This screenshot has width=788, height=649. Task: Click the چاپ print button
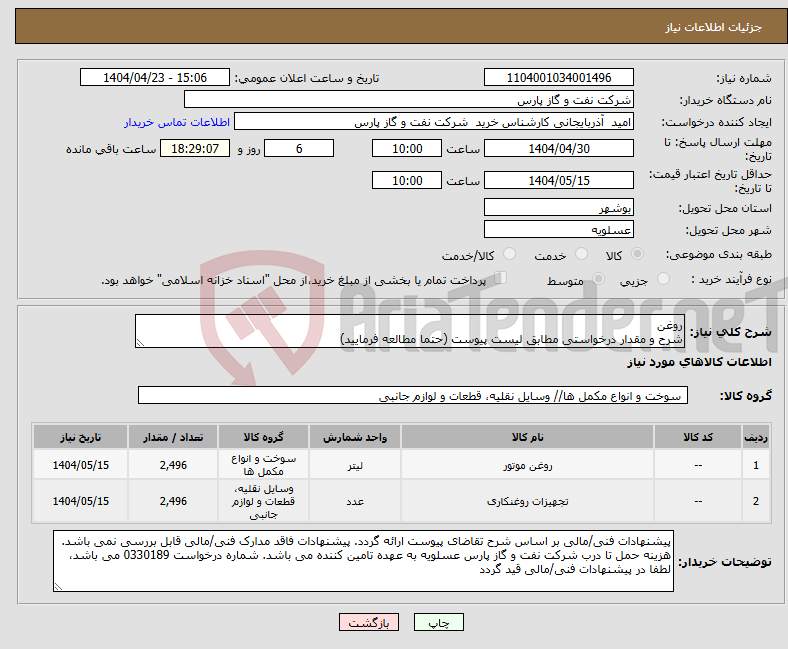439,622
